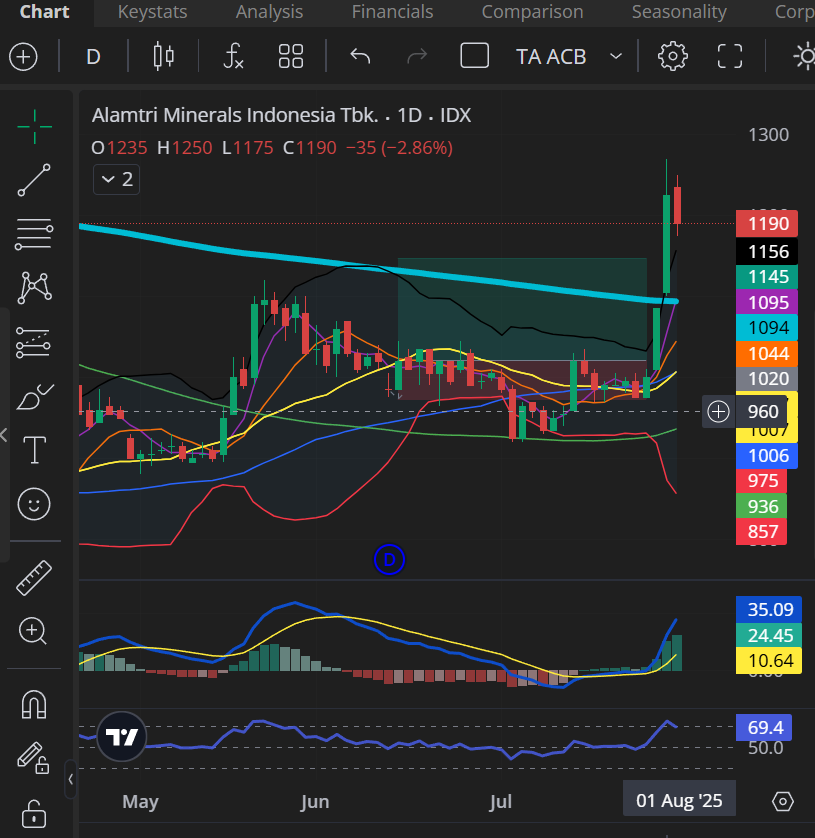Click the red 975 price label
Viewport: 815px width, 838px height.
[762, 481]
